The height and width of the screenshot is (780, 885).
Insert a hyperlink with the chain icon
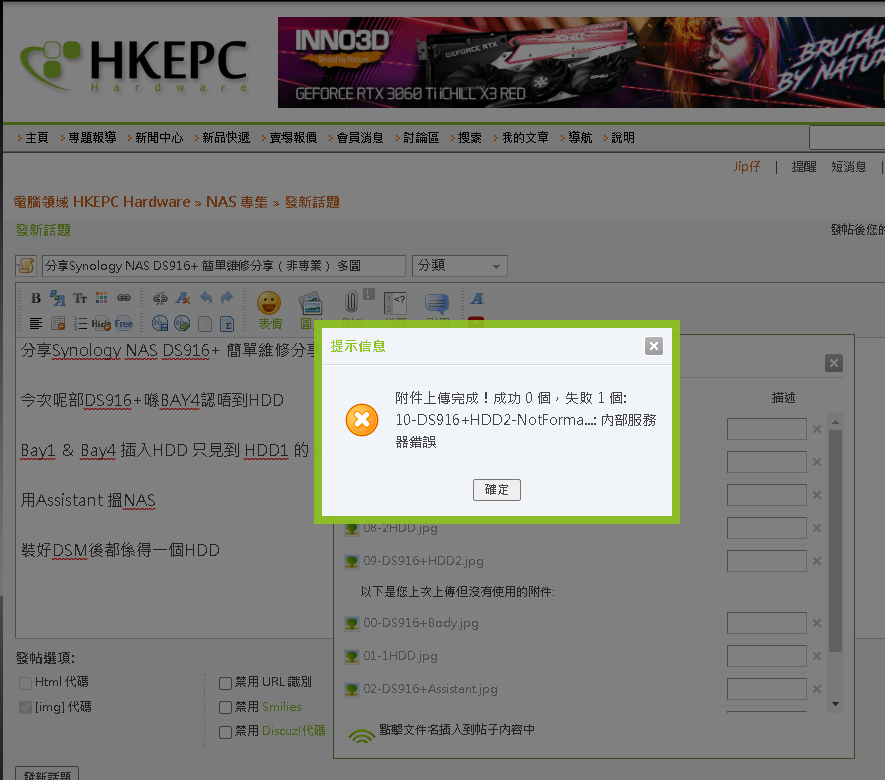(124, 297)
